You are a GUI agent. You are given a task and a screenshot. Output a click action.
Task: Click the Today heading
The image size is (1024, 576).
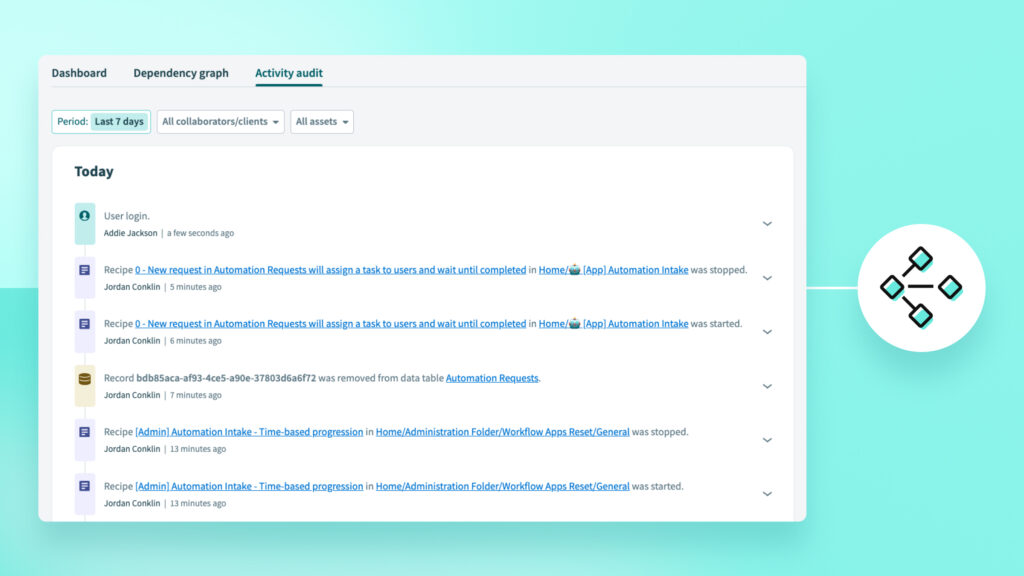click(x=94, y=171)
